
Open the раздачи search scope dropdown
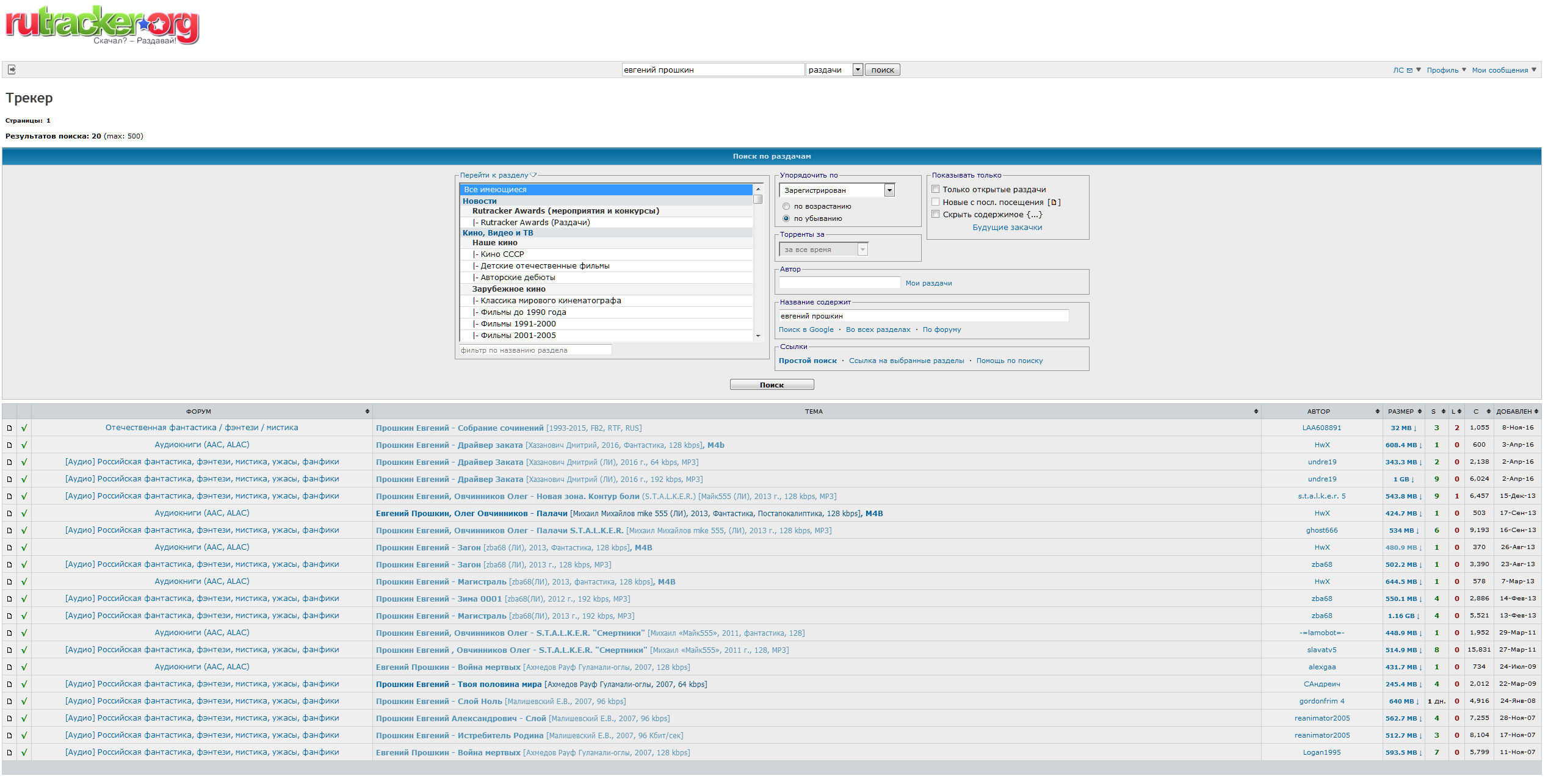click(x=834, y=70)
